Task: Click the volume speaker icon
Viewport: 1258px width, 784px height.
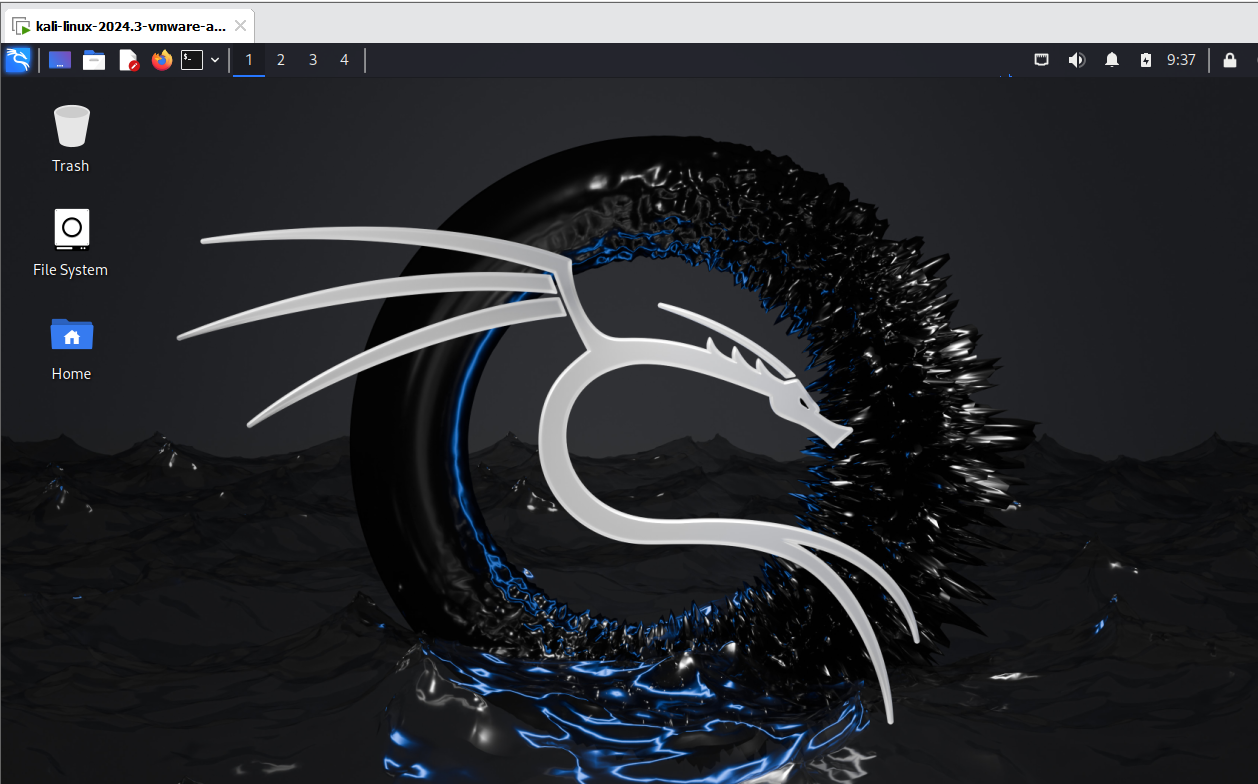Action: point(1076,60)
